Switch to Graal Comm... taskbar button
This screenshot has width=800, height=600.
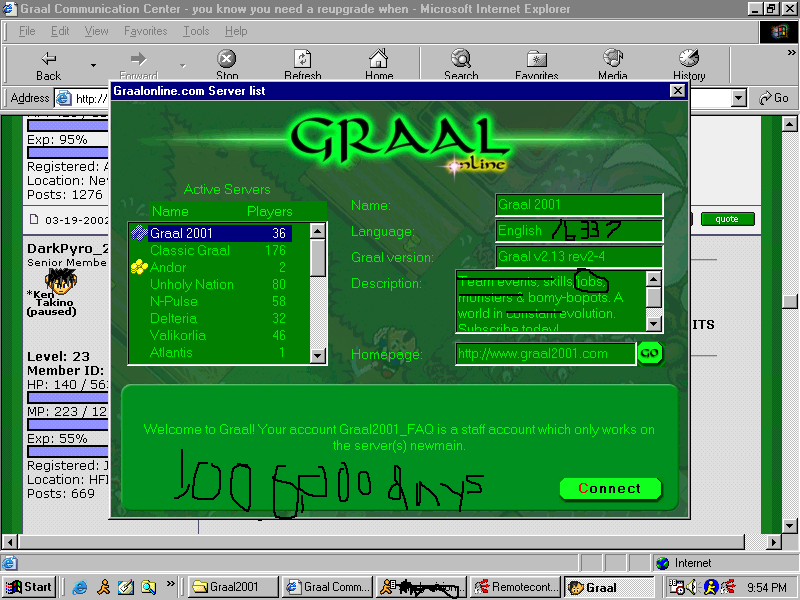328,587
